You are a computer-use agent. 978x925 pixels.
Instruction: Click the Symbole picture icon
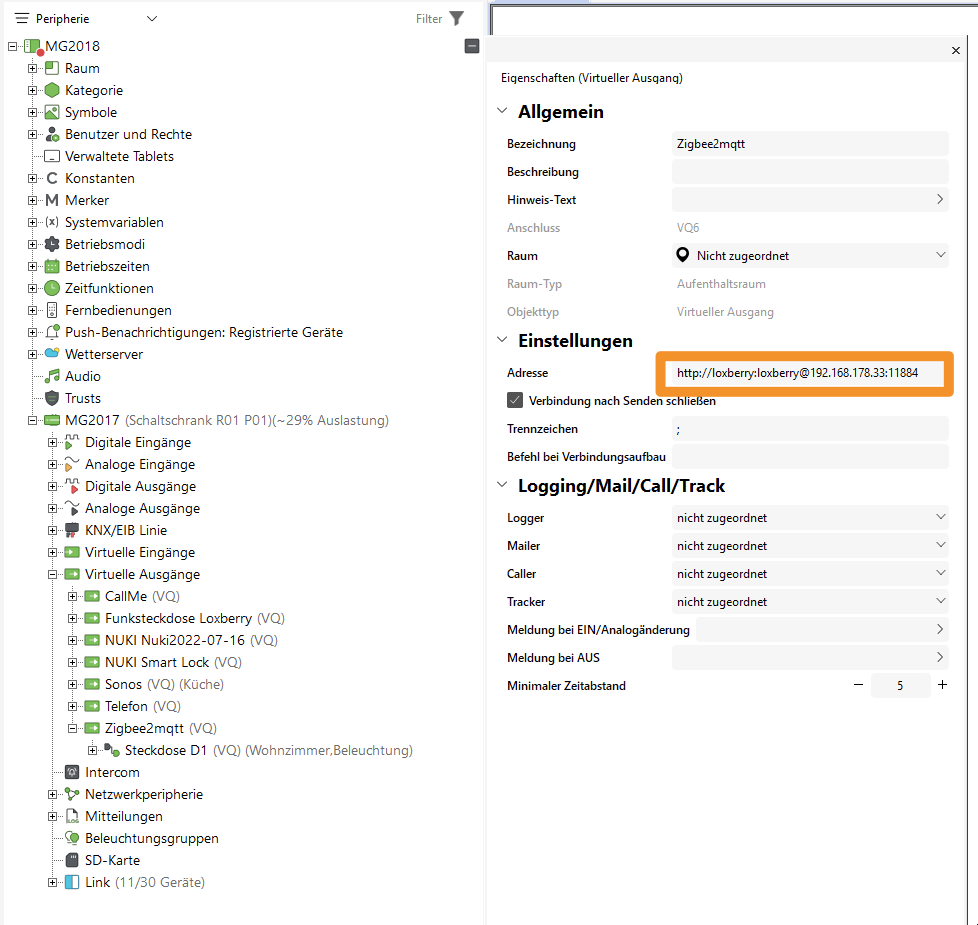[52, 112]
